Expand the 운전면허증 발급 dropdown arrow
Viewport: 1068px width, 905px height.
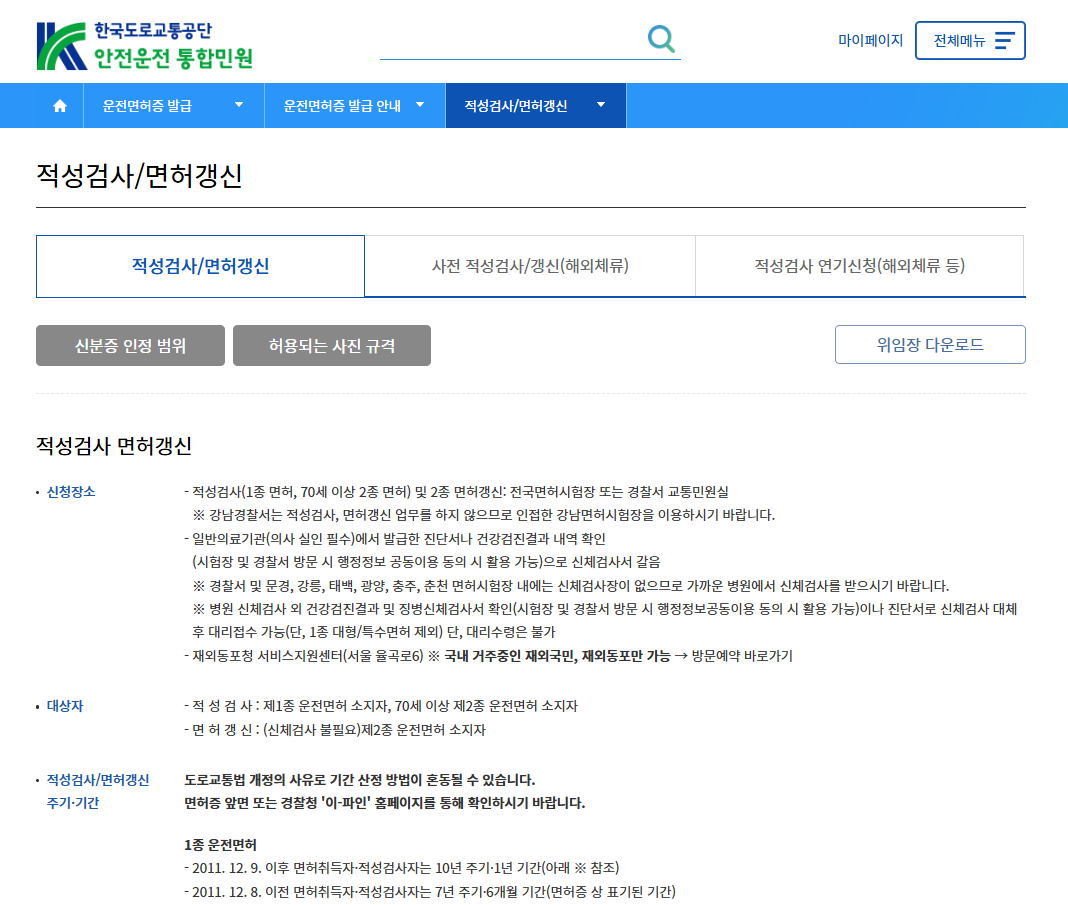click(x=239, y=105)
